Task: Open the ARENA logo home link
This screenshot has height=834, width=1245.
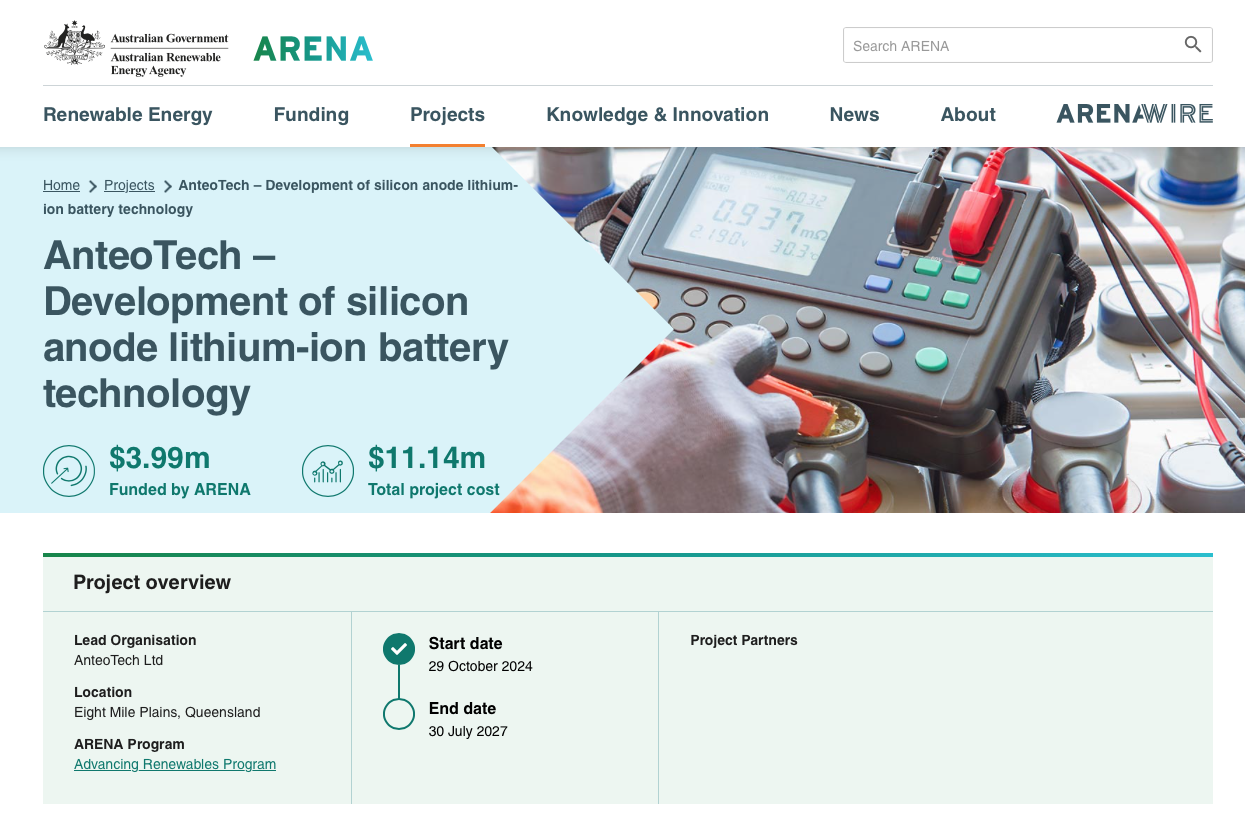Action: pyautogui.click(x=313, y=49)
